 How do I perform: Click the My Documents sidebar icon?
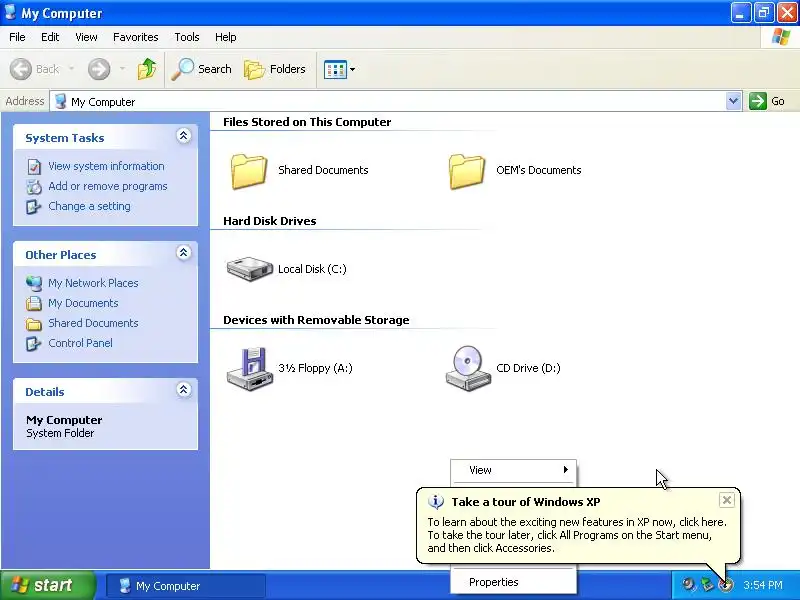pos(34,304)
